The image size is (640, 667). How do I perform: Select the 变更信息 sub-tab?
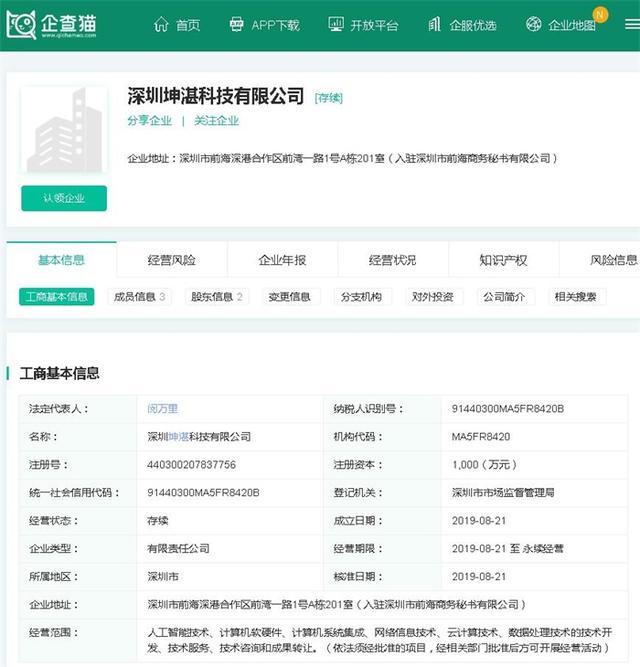click(289, 296)
